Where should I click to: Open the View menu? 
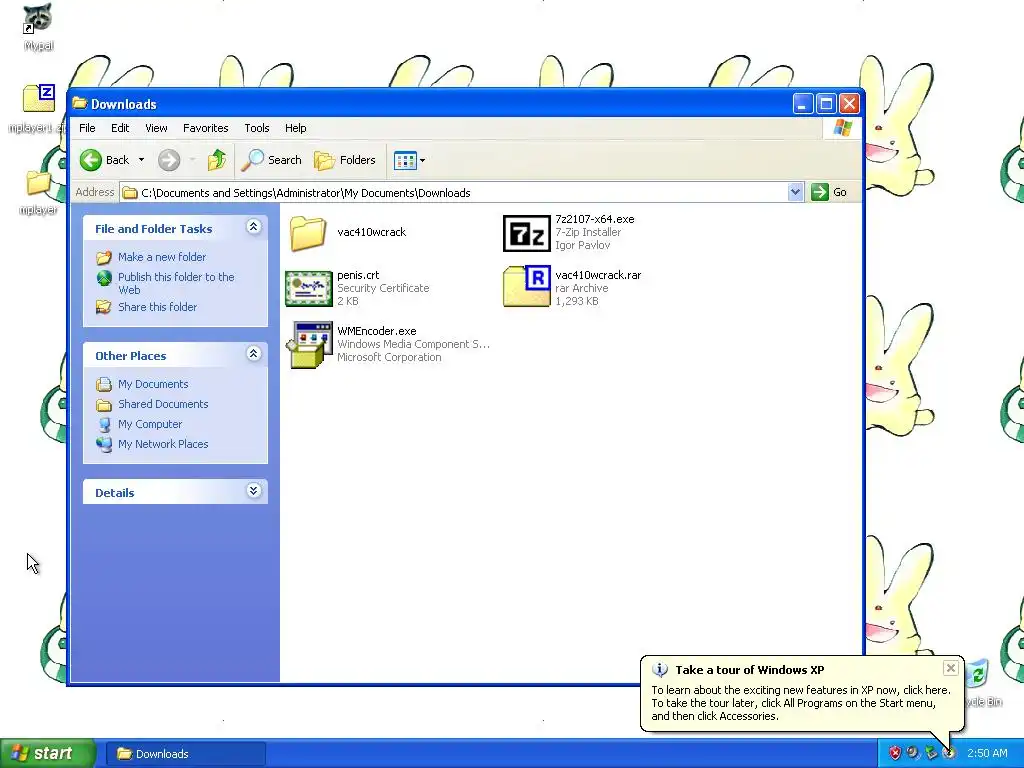pos(156,128)
